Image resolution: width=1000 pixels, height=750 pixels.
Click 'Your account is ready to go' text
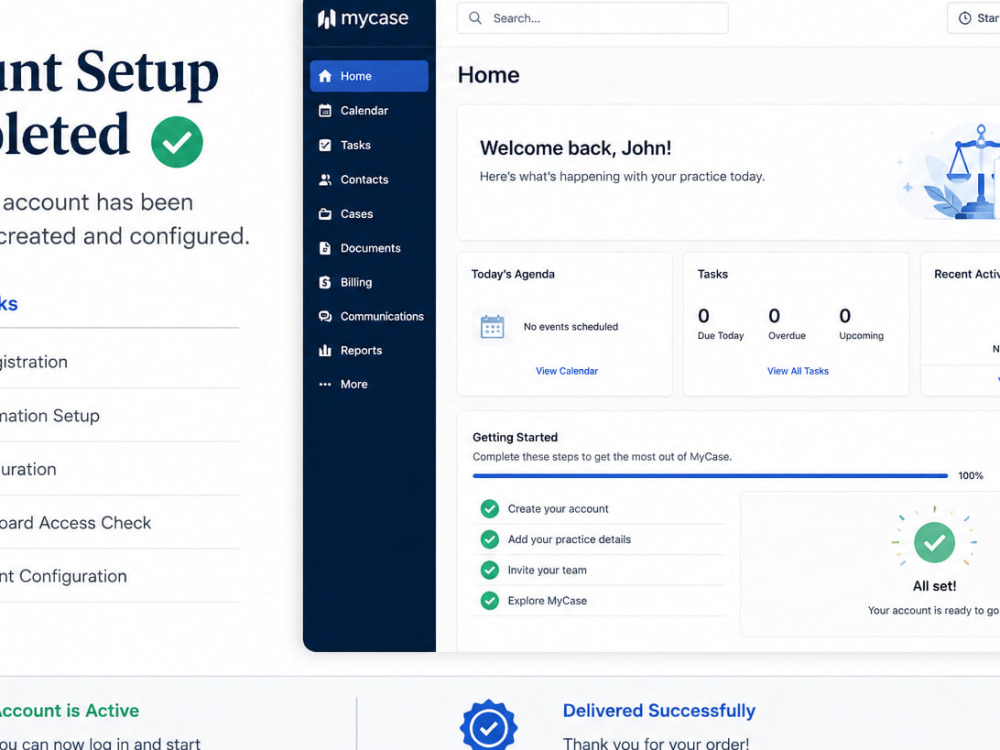click(x=933, y=610)
